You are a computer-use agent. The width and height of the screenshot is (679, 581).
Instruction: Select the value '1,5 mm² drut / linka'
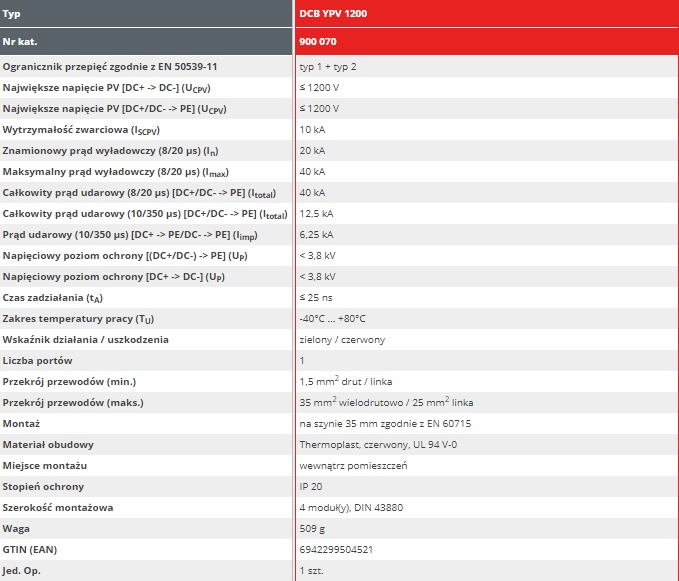pos(346,381)
